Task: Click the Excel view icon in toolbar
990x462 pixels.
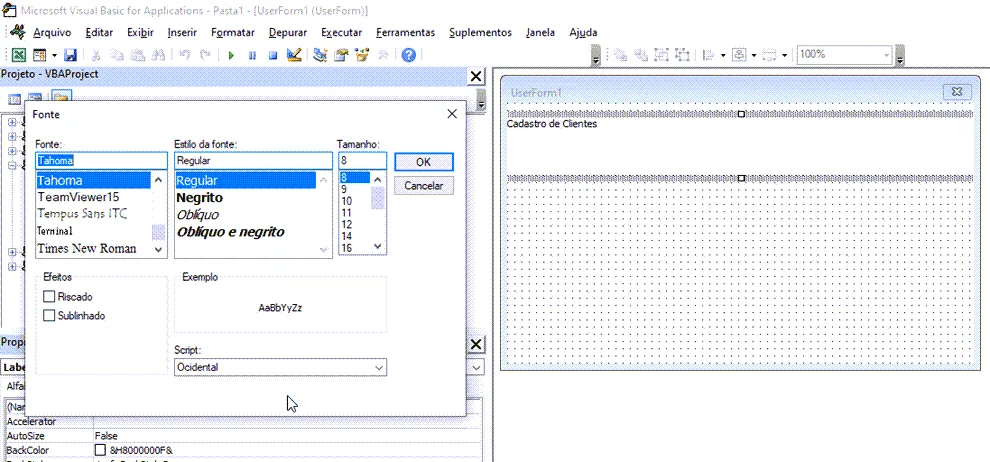Action: 20,55
